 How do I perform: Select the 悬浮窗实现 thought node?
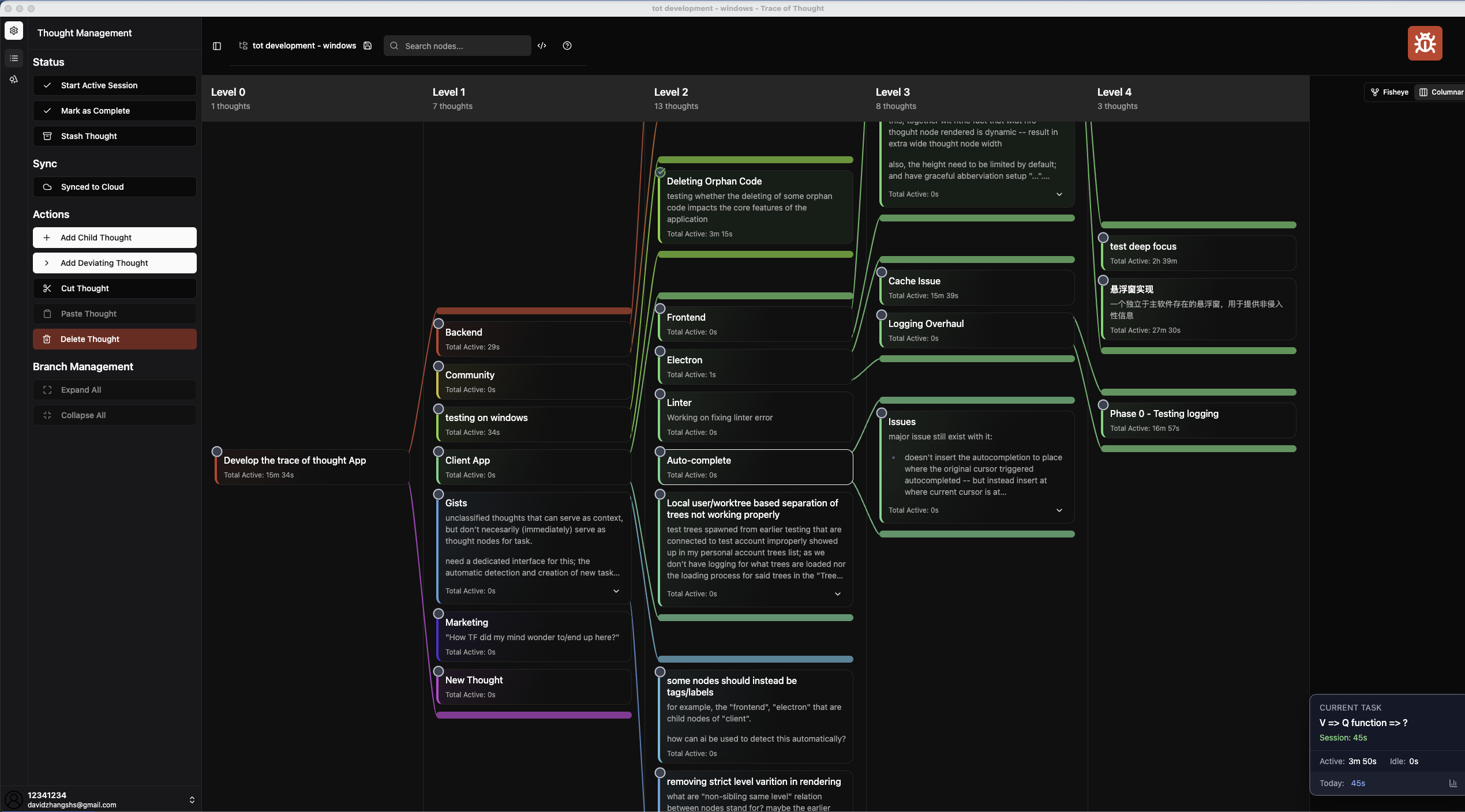(1198, 309)
